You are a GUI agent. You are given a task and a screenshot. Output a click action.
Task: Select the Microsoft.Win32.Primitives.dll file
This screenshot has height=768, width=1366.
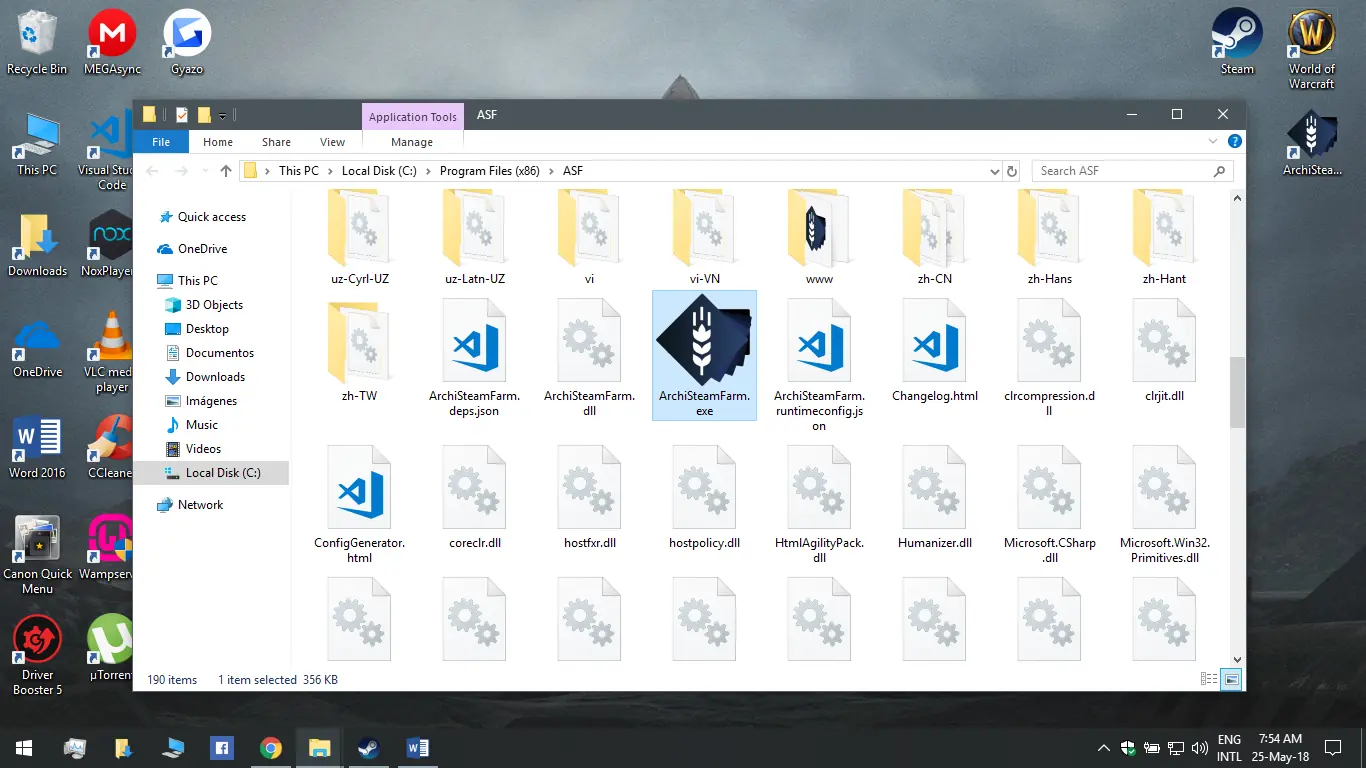tap(1164, 504)
